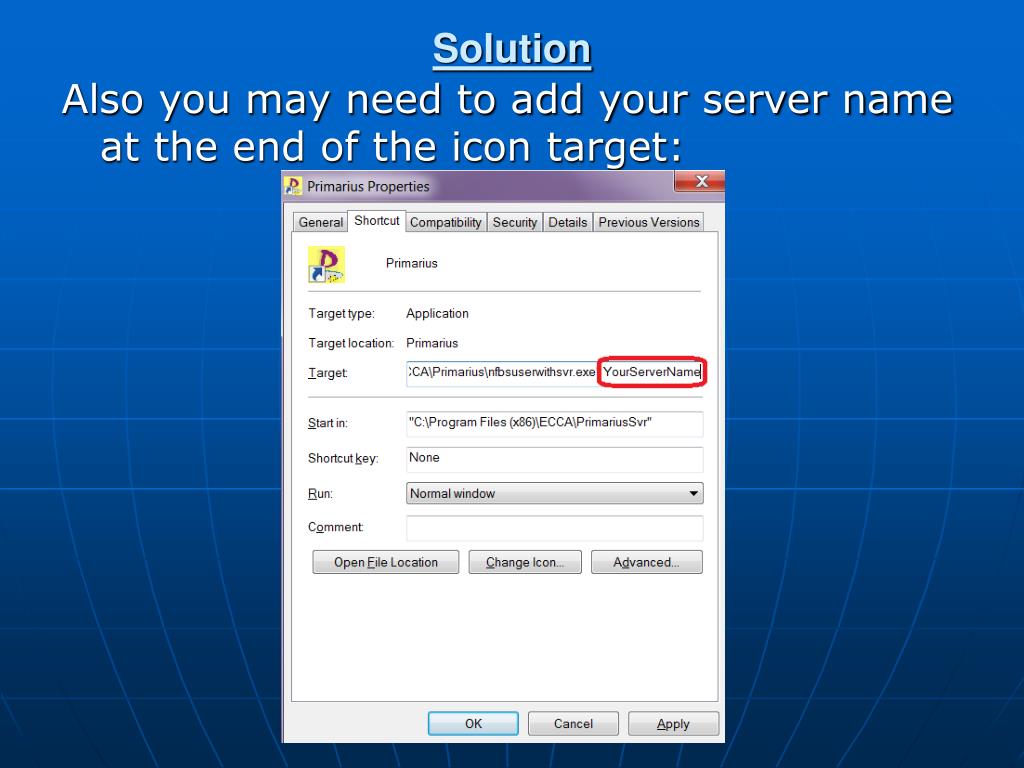Click the Start in field

554,423
